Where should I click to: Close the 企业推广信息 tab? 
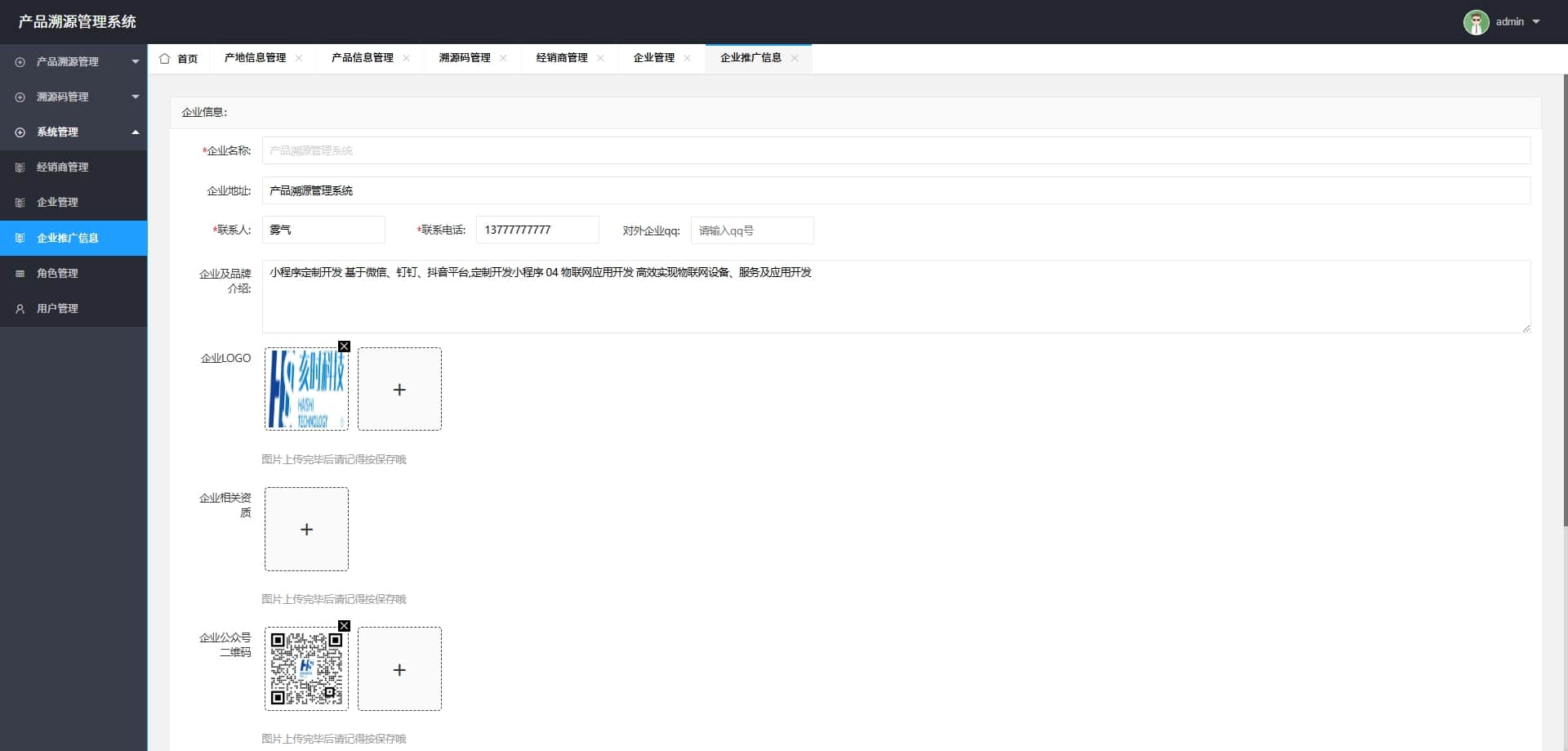[x=795, y=58]
